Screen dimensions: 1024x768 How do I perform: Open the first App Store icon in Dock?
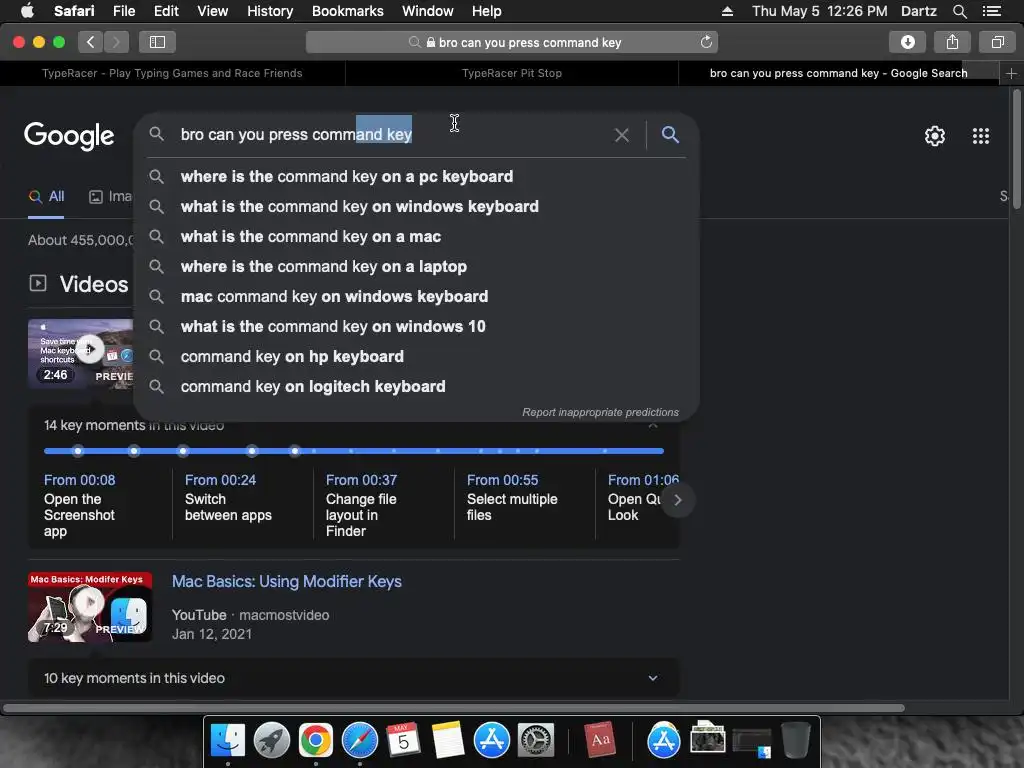(491, 741)
